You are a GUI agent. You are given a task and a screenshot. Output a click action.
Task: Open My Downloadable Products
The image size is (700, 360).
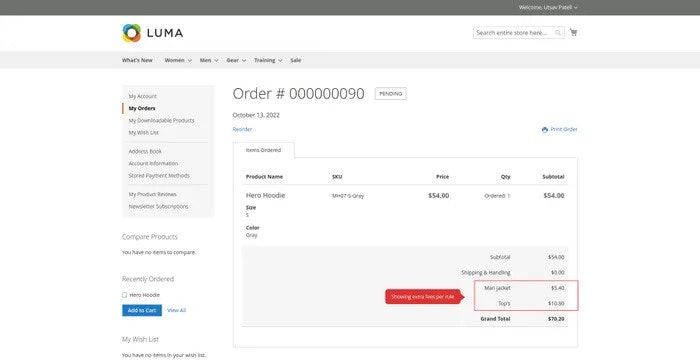[x=162, y=121]
